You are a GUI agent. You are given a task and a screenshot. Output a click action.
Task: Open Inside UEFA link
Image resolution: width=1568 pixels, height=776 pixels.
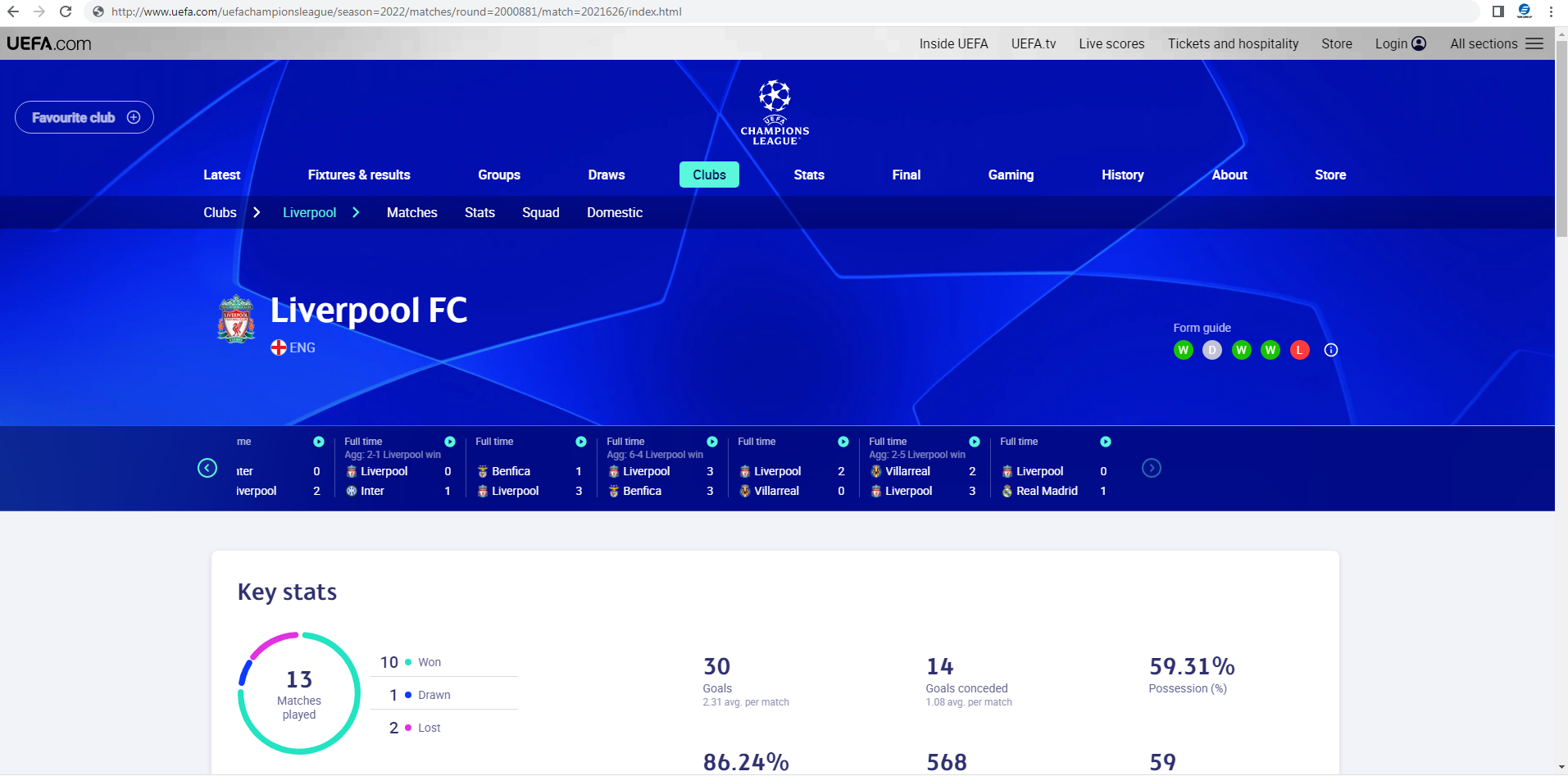(x=953, y=43)
